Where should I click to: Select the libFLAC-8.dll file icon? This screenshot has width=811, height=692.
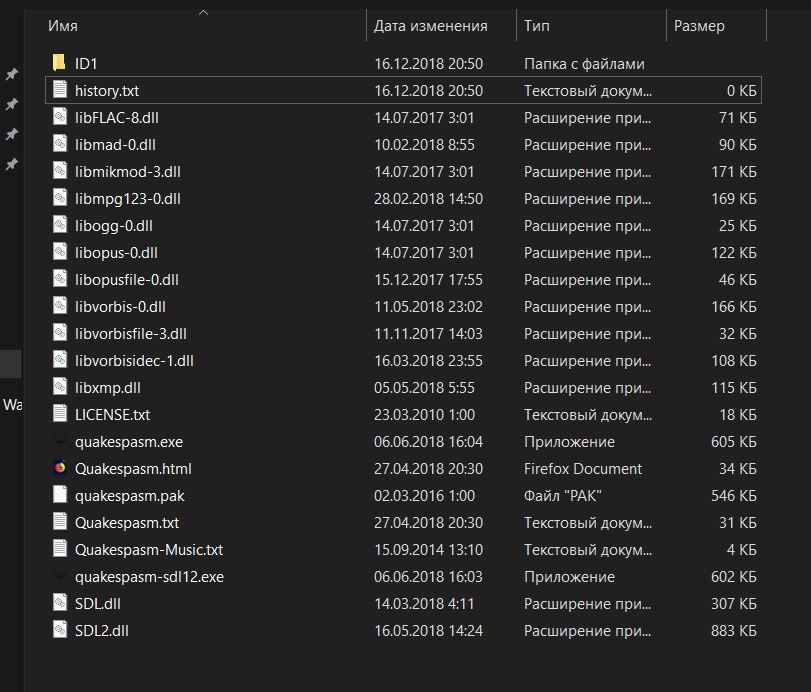[59, 116]
